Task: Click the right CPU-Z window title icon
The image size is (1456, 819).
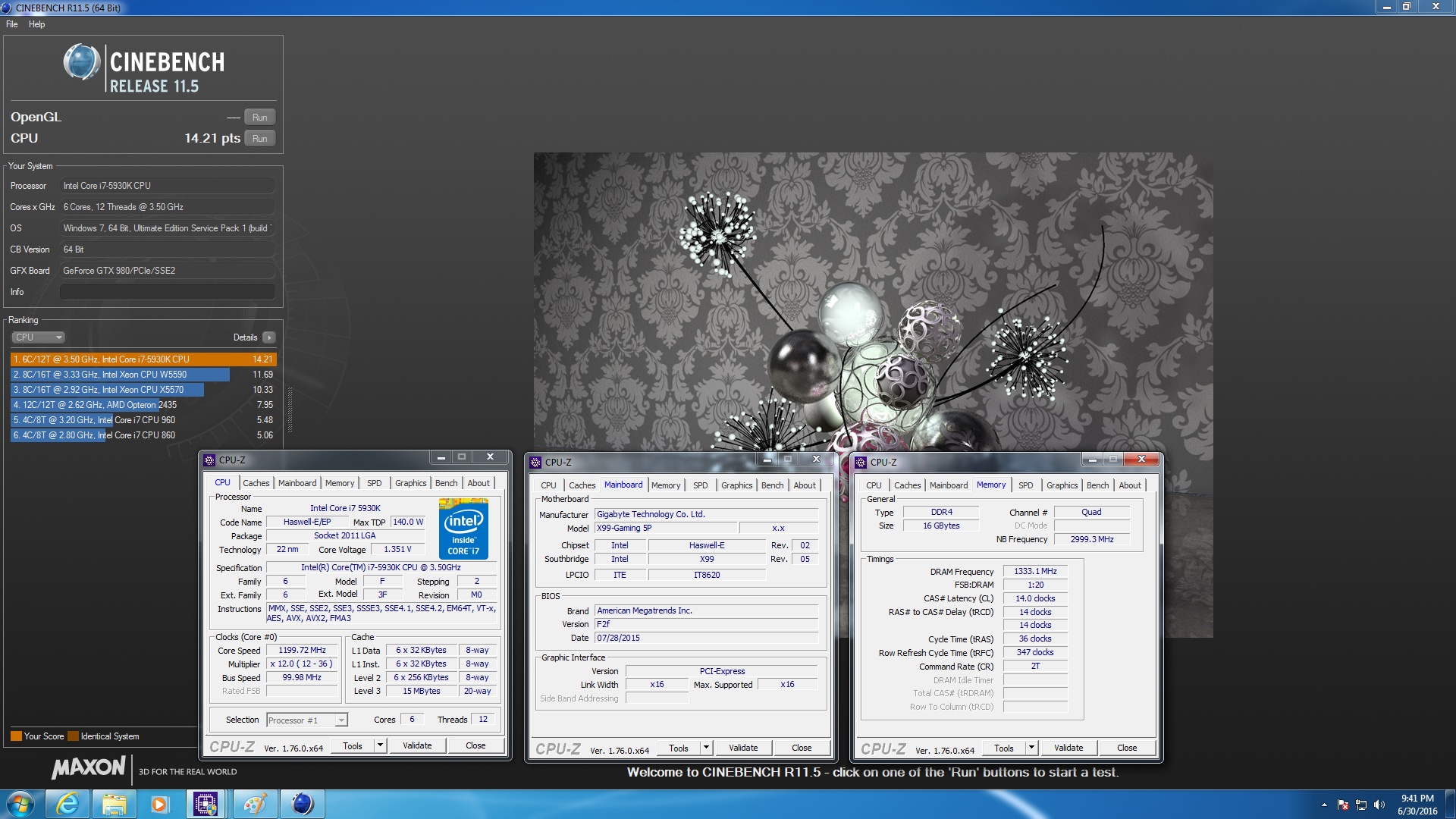Action: pos(861,463)
